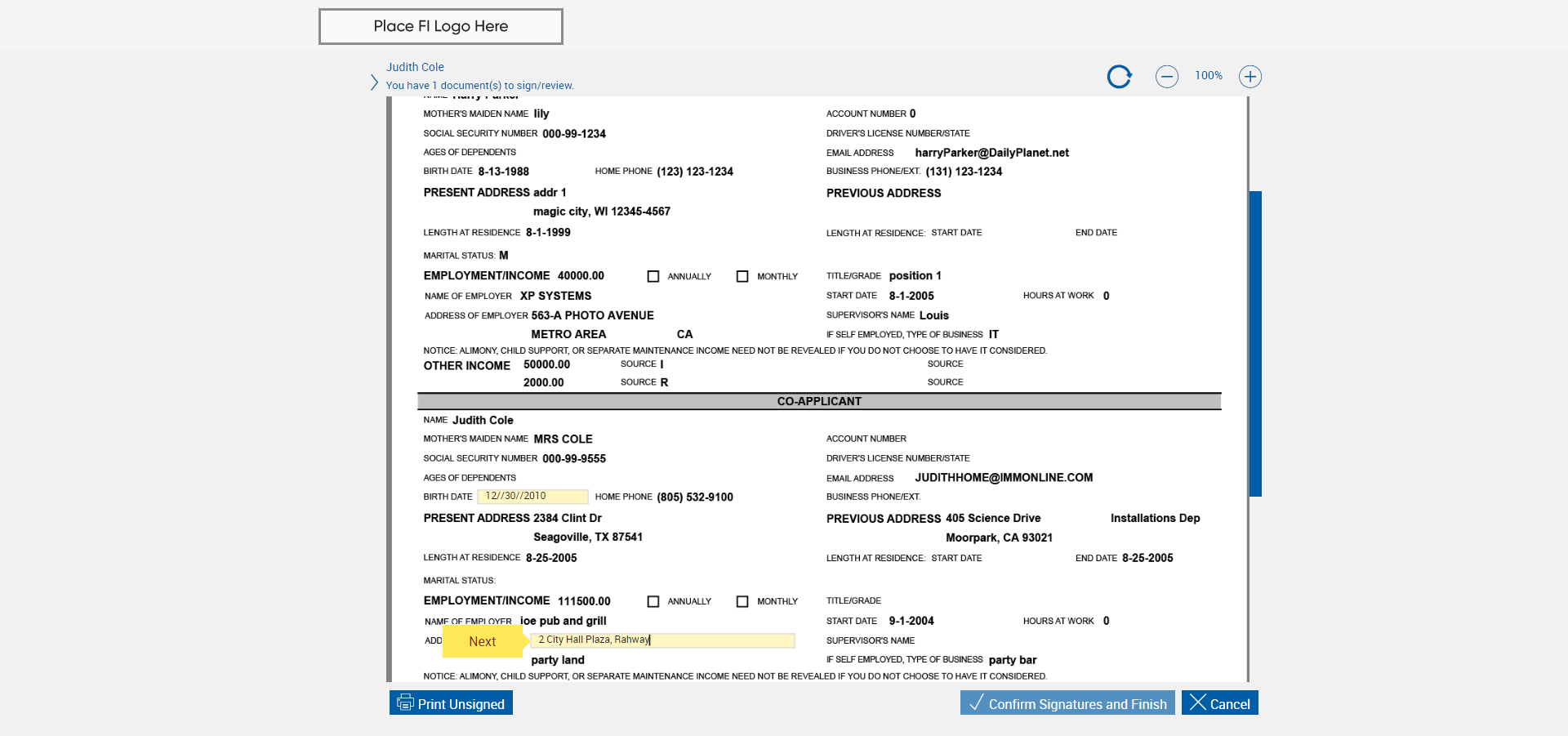Check applicant's Monthly income checkbox

pos(742,276)
